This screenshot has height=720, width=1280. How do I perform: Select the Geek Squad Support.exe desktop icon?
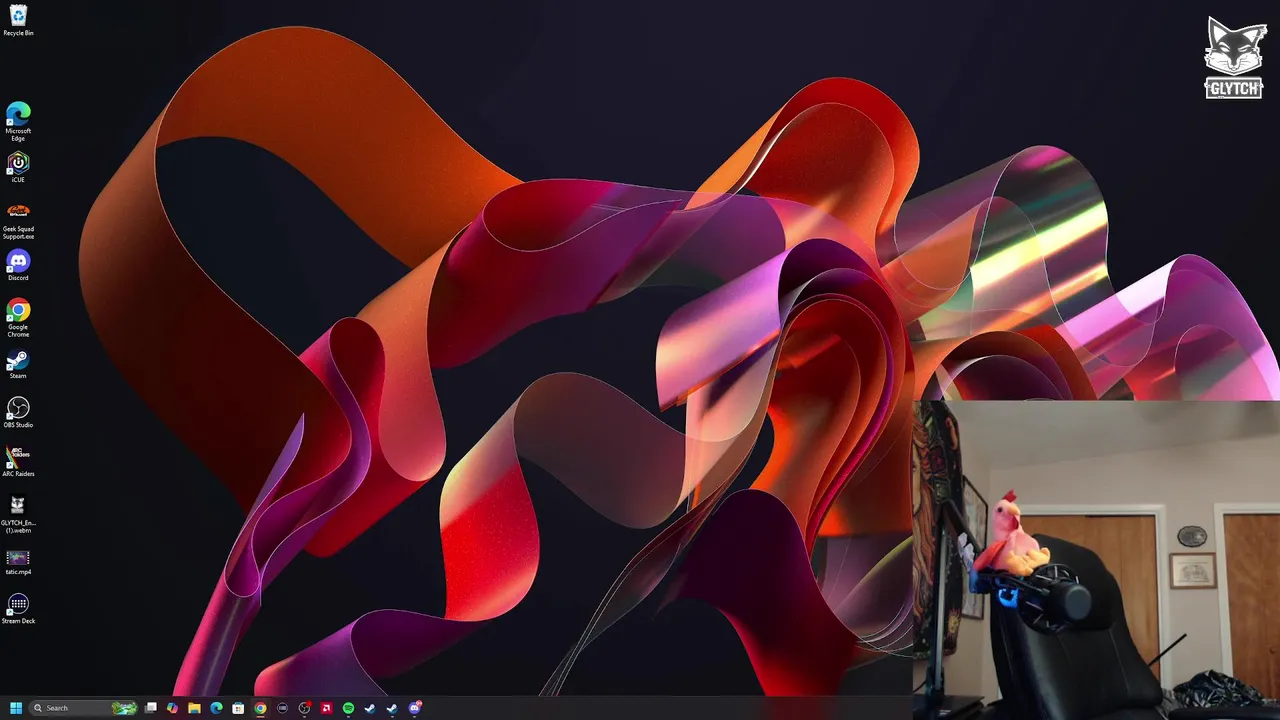coord(18,220)
